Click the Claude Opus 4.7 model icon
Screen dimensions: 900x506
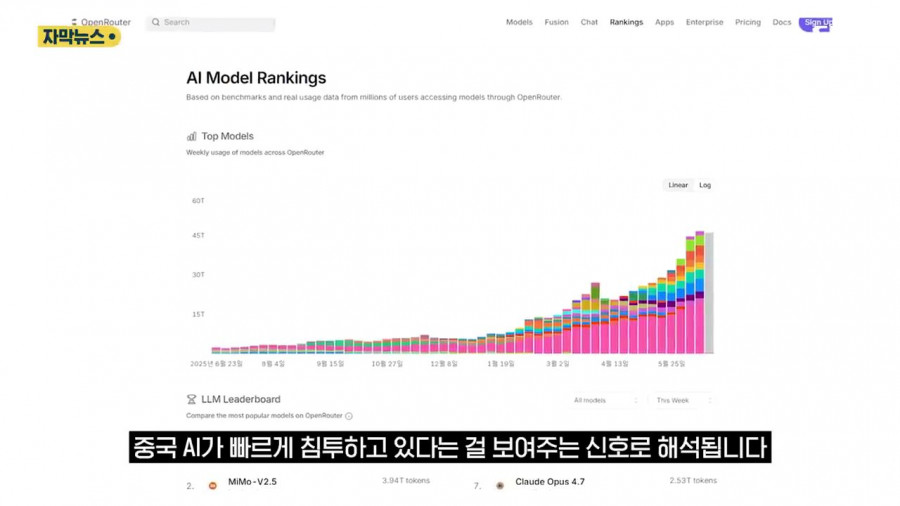(x=500, y=485)
